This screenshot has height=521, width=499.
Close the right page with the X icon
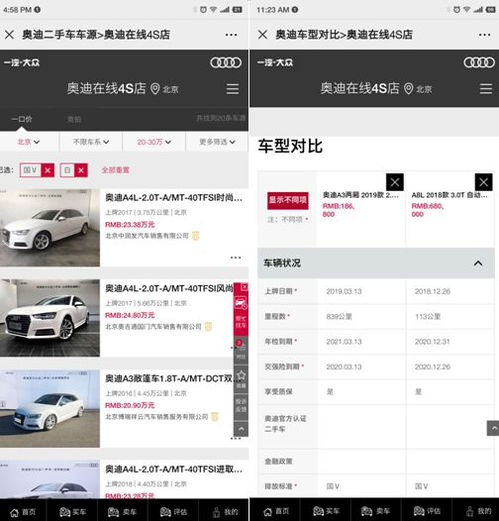pyautogui.click(x=263, y=34)
